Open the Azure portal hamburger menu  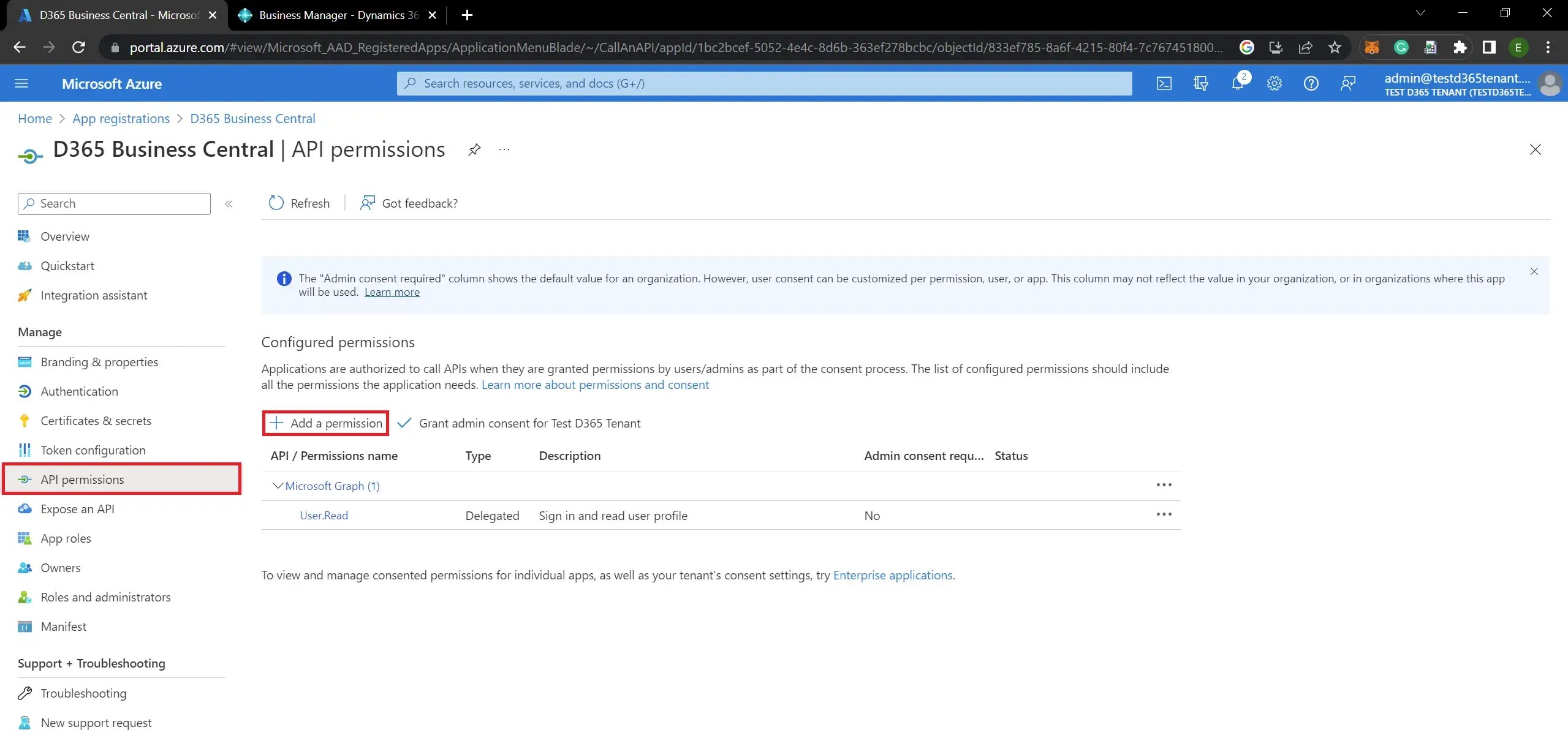click(x=21, y=83)
